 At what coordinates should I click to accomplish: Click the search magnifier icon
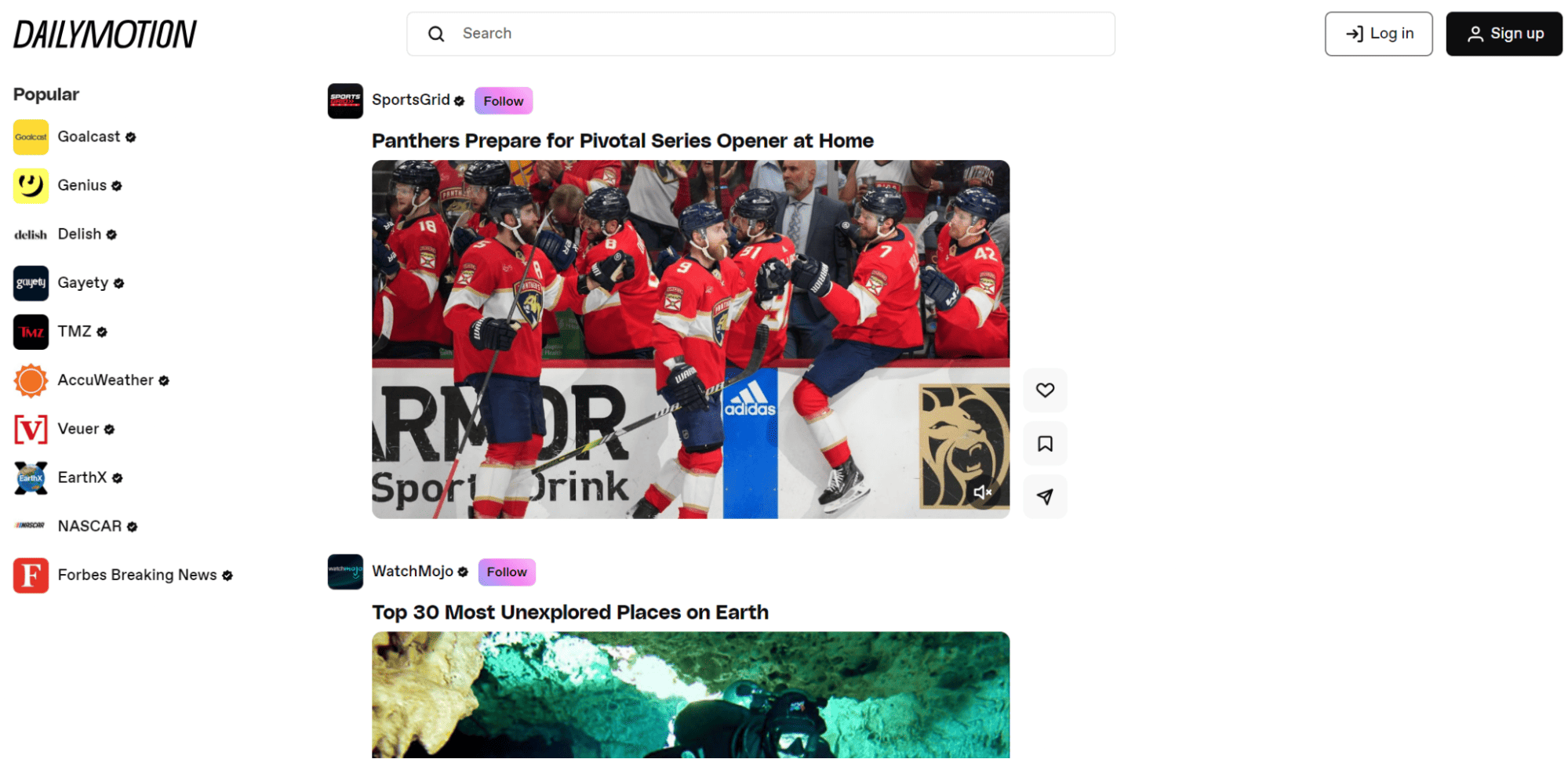tap(436, 34)
